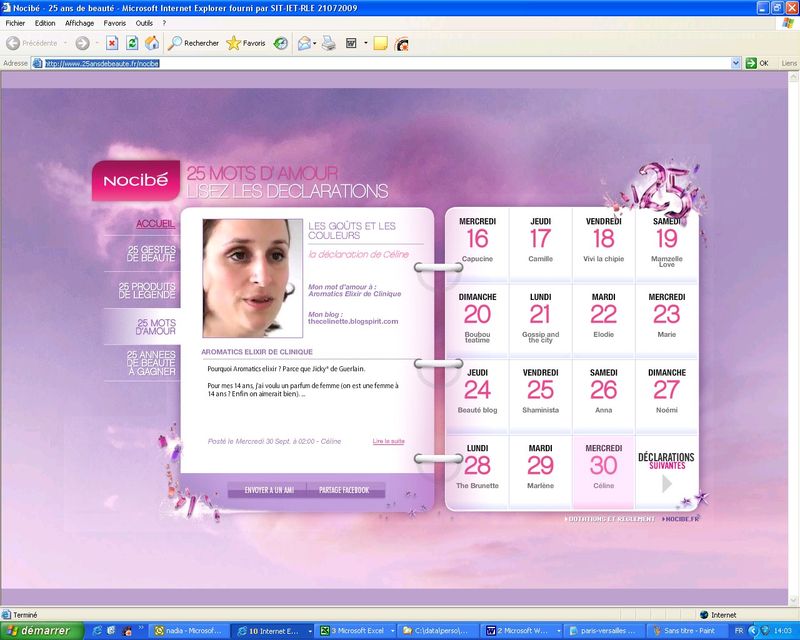Viewport: 800px width, 640px height.
Task: Select Samedi 26 Anna calendar day
Action: pos(604,395)
